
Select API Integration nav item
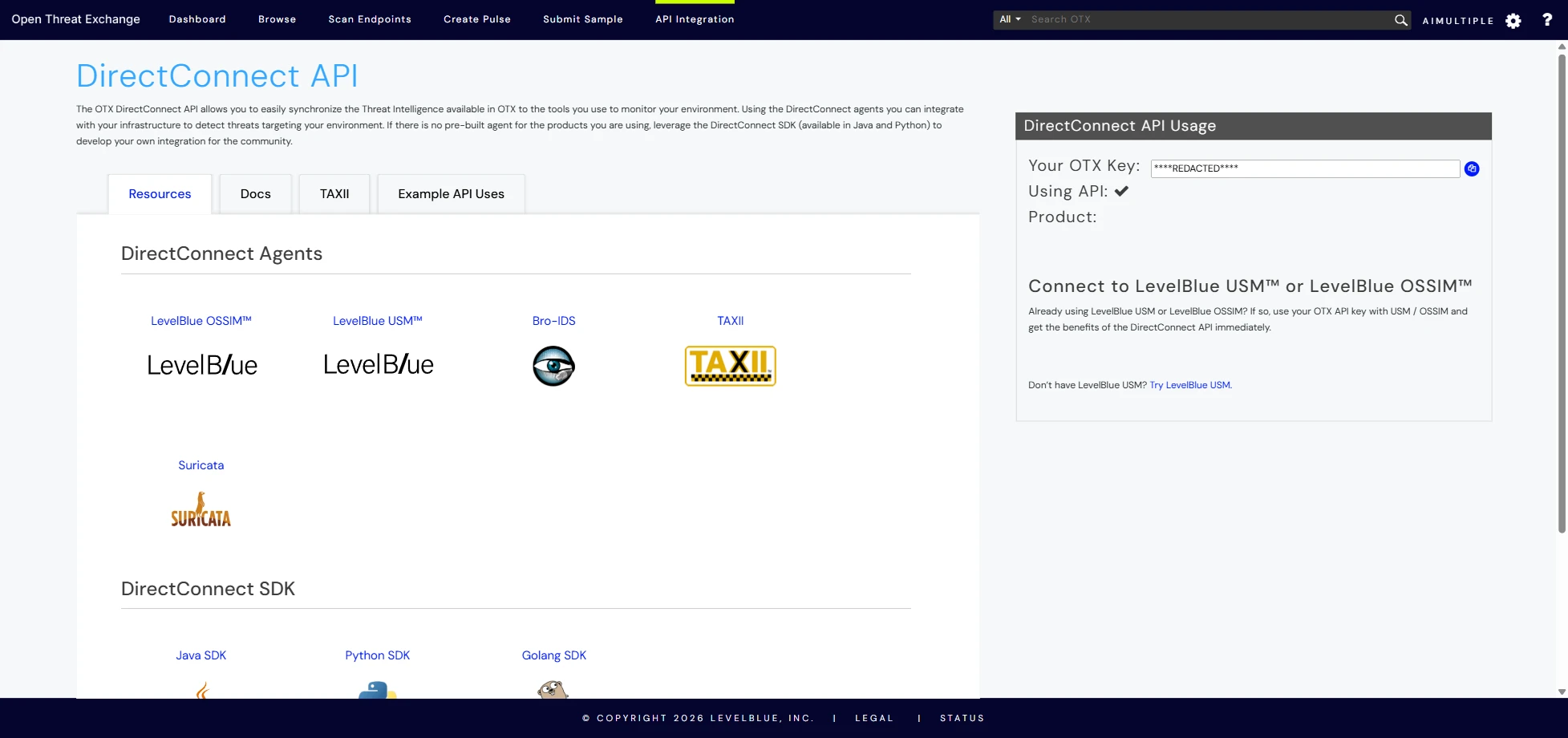(695, 19)
